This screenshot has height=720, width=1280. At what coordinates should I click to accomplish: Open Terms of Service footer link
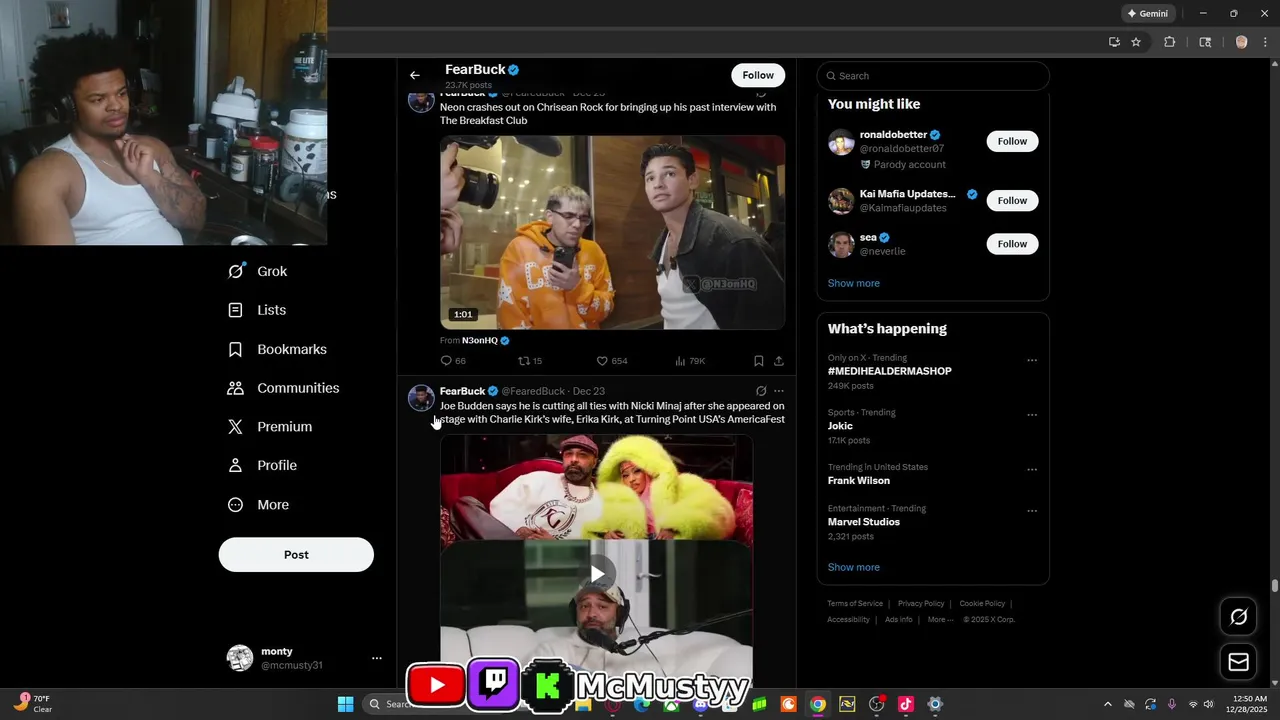coord(855,604)
